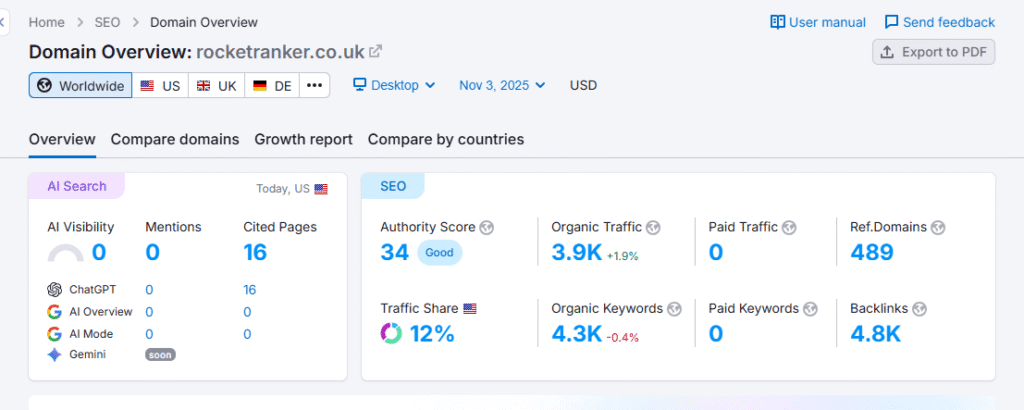Click the US flag beside Traffic Share
1024x410 pixels.
coord(470,309)
